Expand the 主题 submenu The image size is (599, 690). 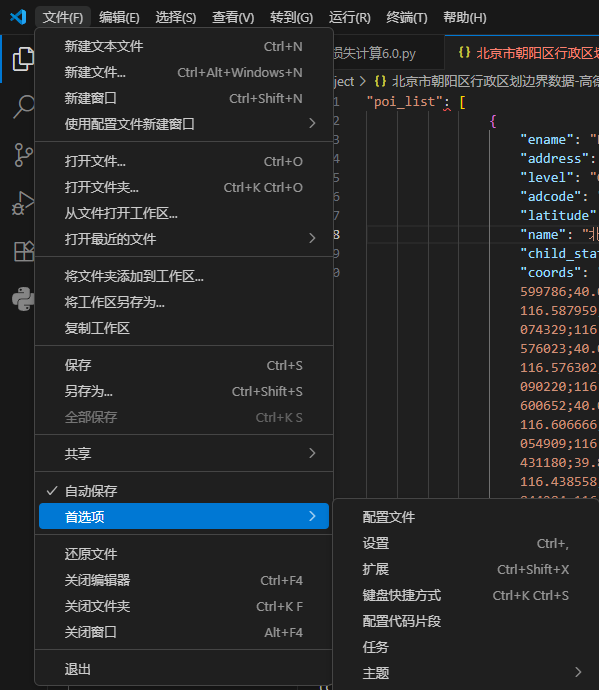[x=468, y=672]
